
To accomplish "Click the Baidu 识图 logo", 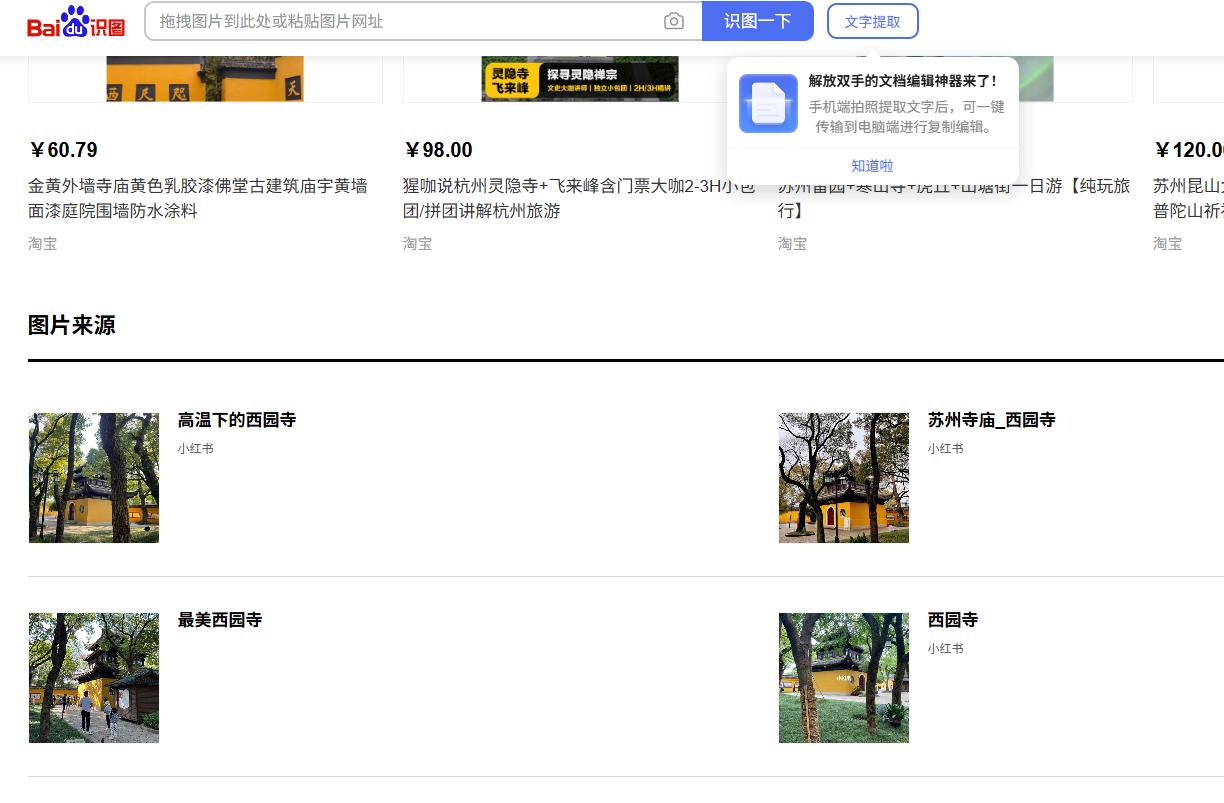I will (76, 21).
